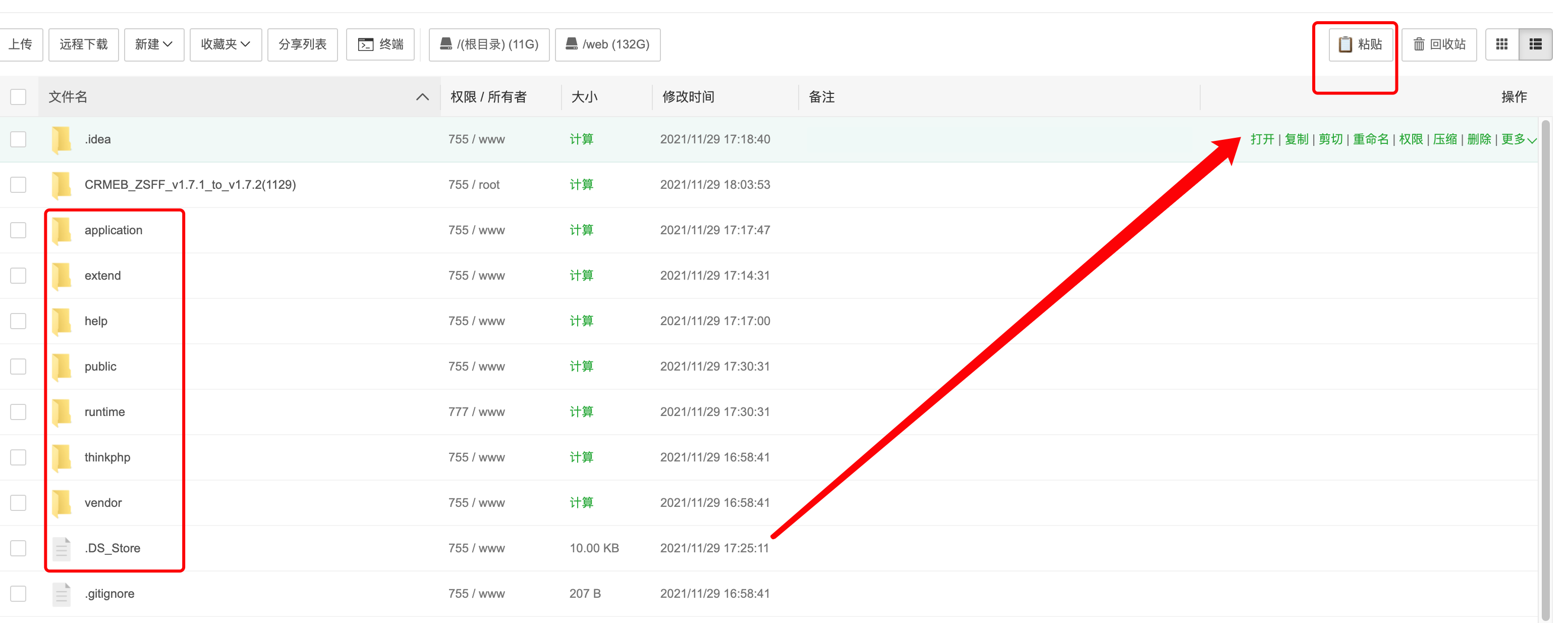Click the help folder icon
The width and height of the screenshot is (1568, 623).
click(62, 321)
